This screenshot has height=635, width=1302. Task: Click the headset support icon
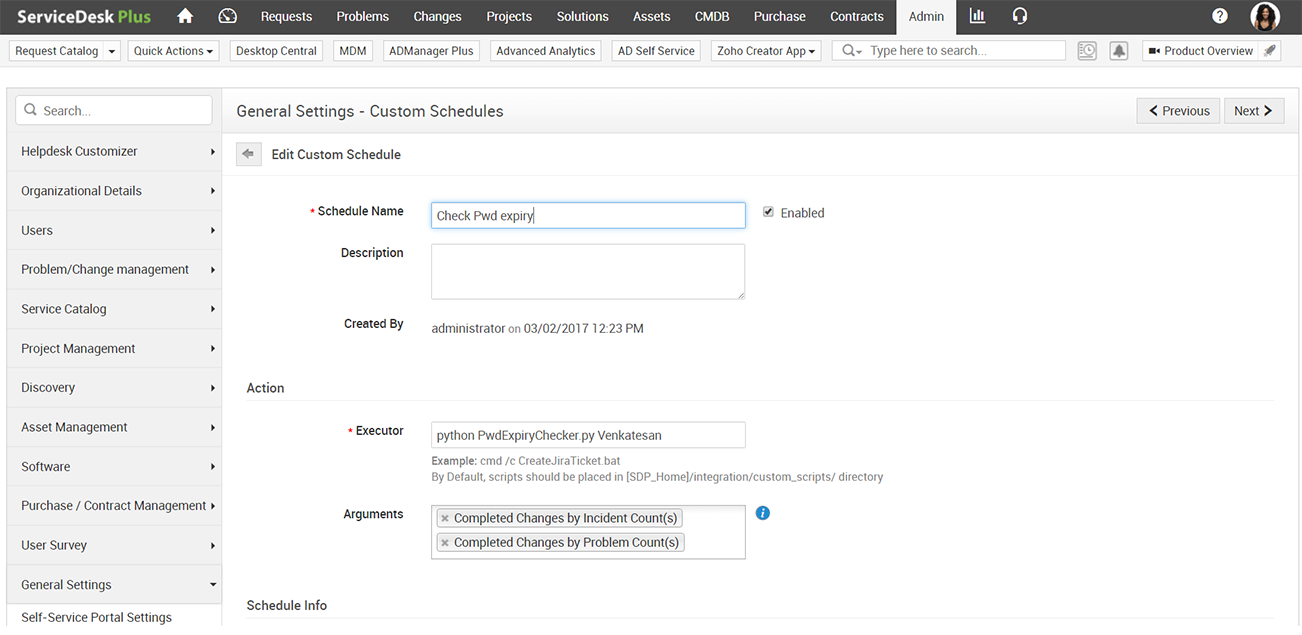(1020, 16)
